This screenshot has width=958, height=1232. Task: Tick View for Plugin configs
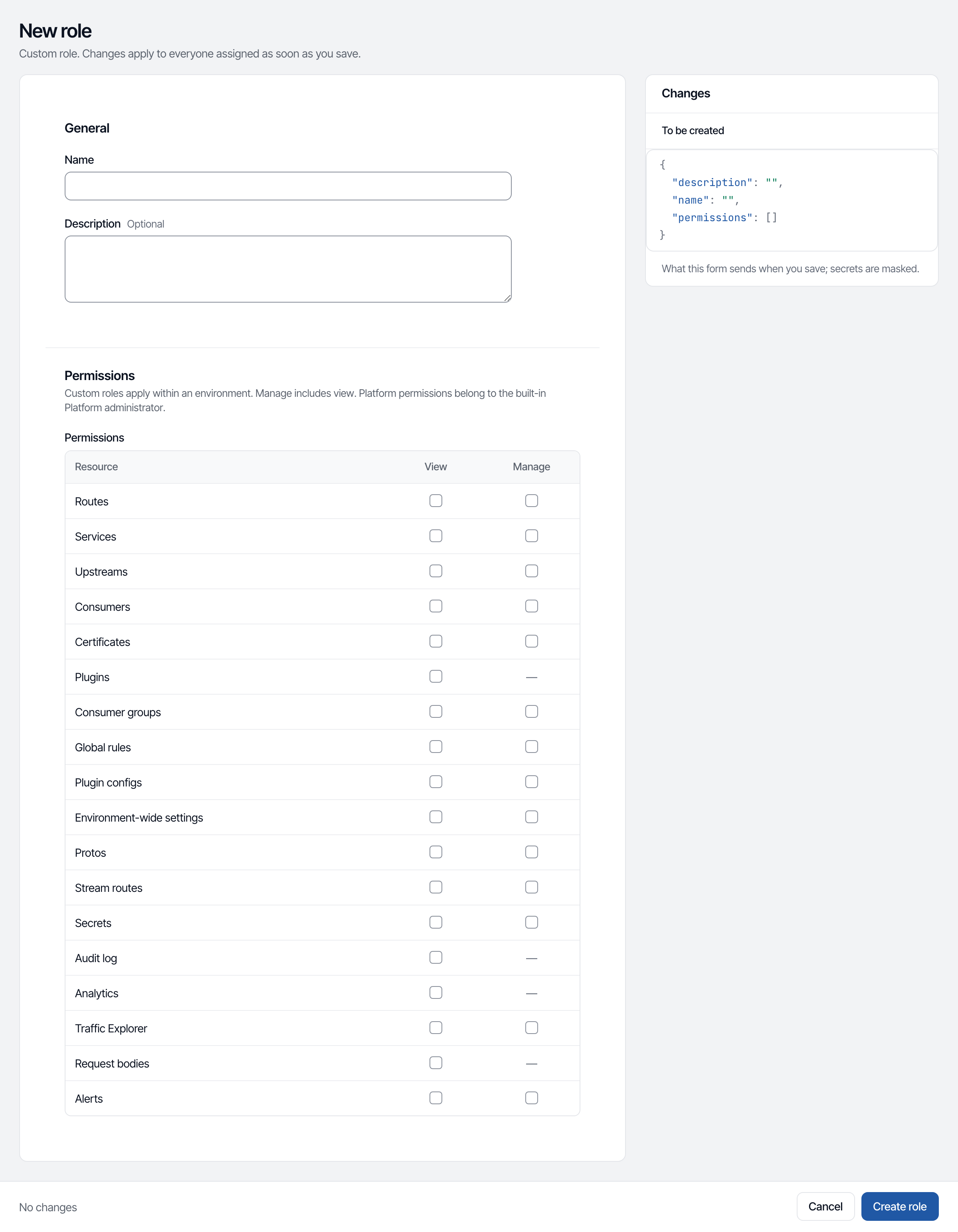click(x=435, y=782)
